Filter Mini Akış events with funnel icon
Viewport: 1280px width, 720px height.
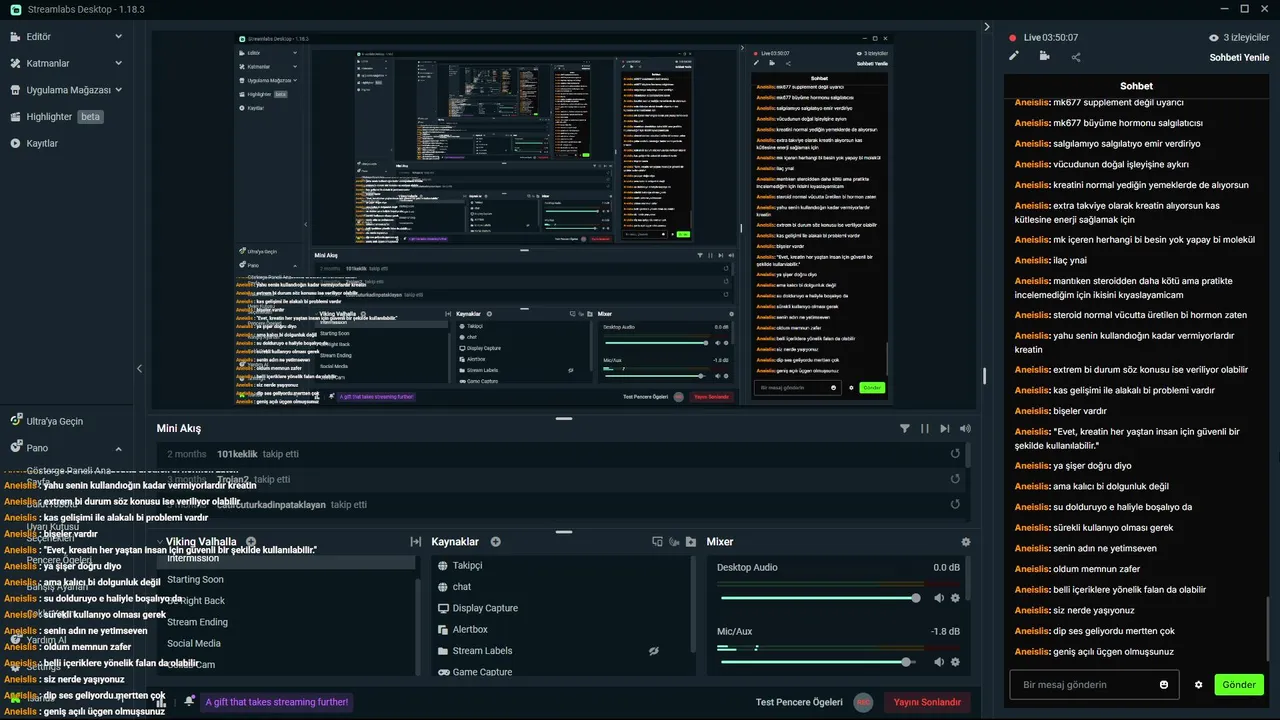coord(905,428)
